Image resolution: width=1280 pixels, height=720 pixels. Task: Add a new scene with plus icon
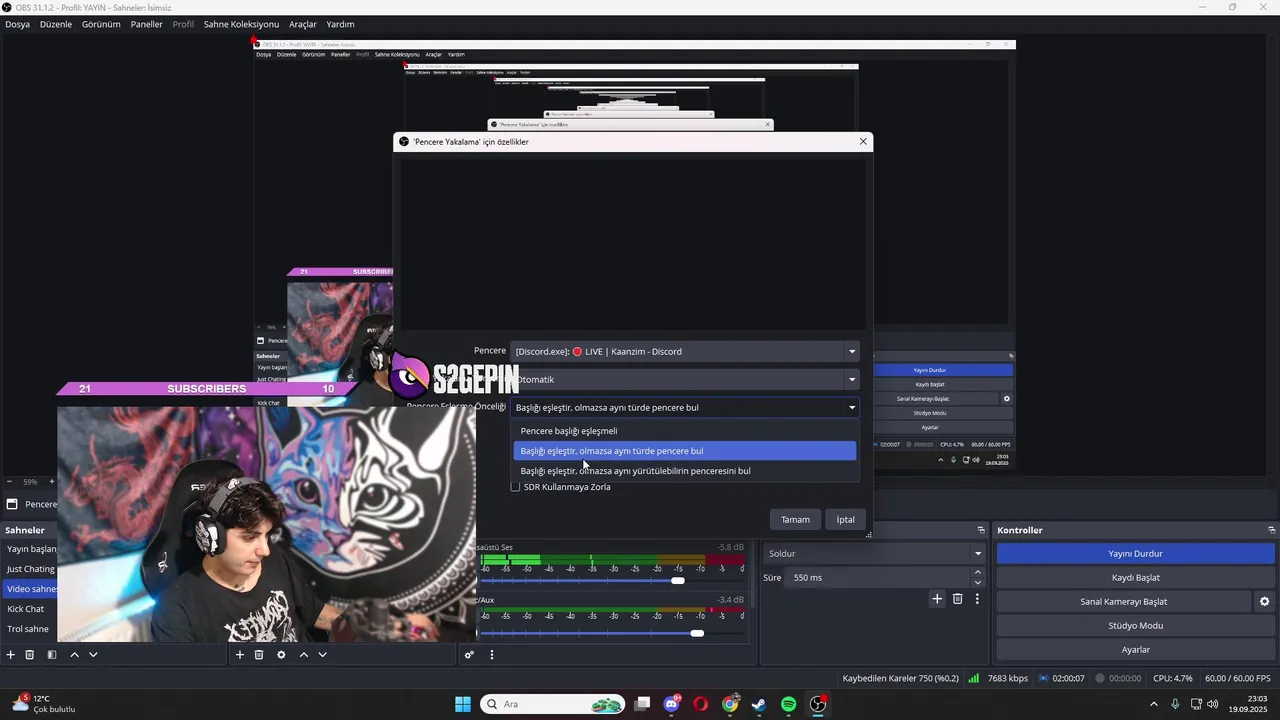click(11, 655)
